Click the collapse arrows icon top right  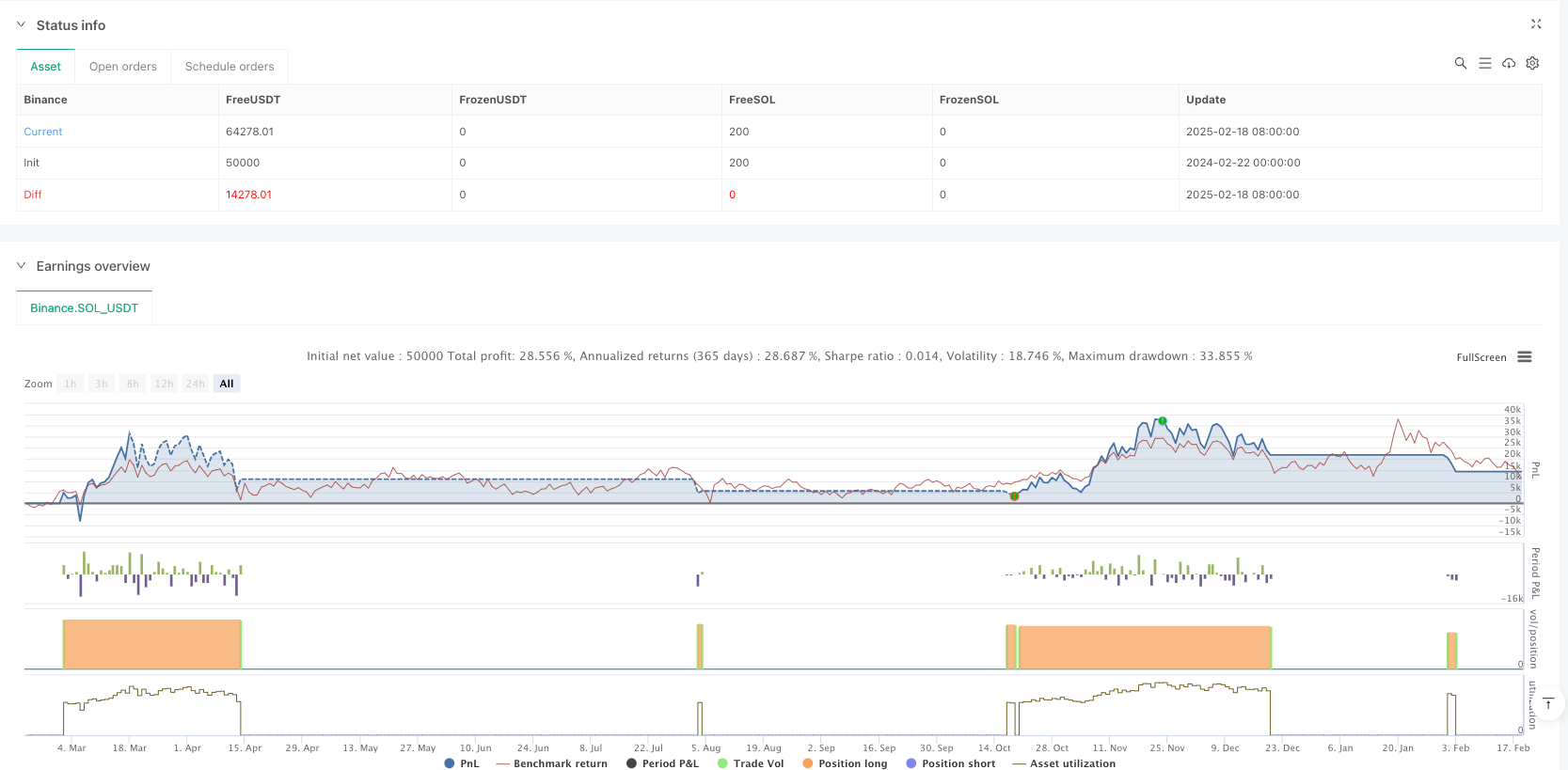(1536, 24)
